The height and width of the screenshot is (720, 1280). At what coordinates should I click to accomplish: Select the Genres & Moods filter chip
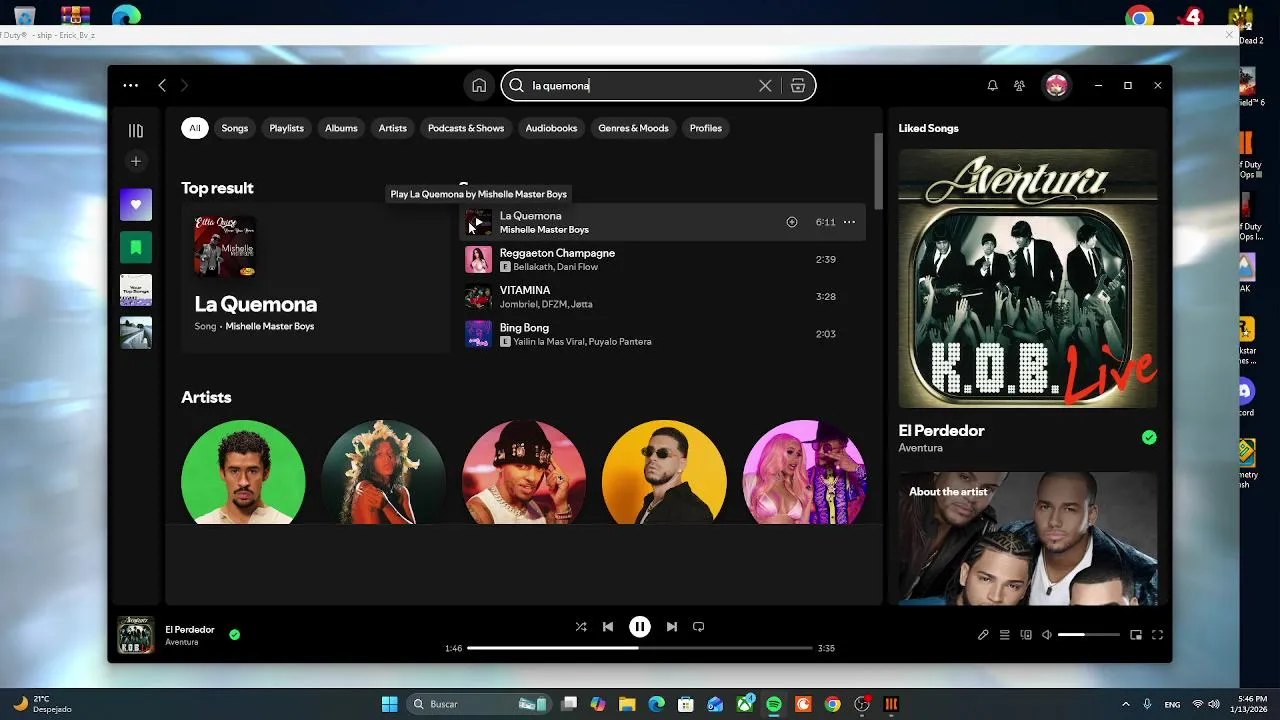[x=633, y=128]
